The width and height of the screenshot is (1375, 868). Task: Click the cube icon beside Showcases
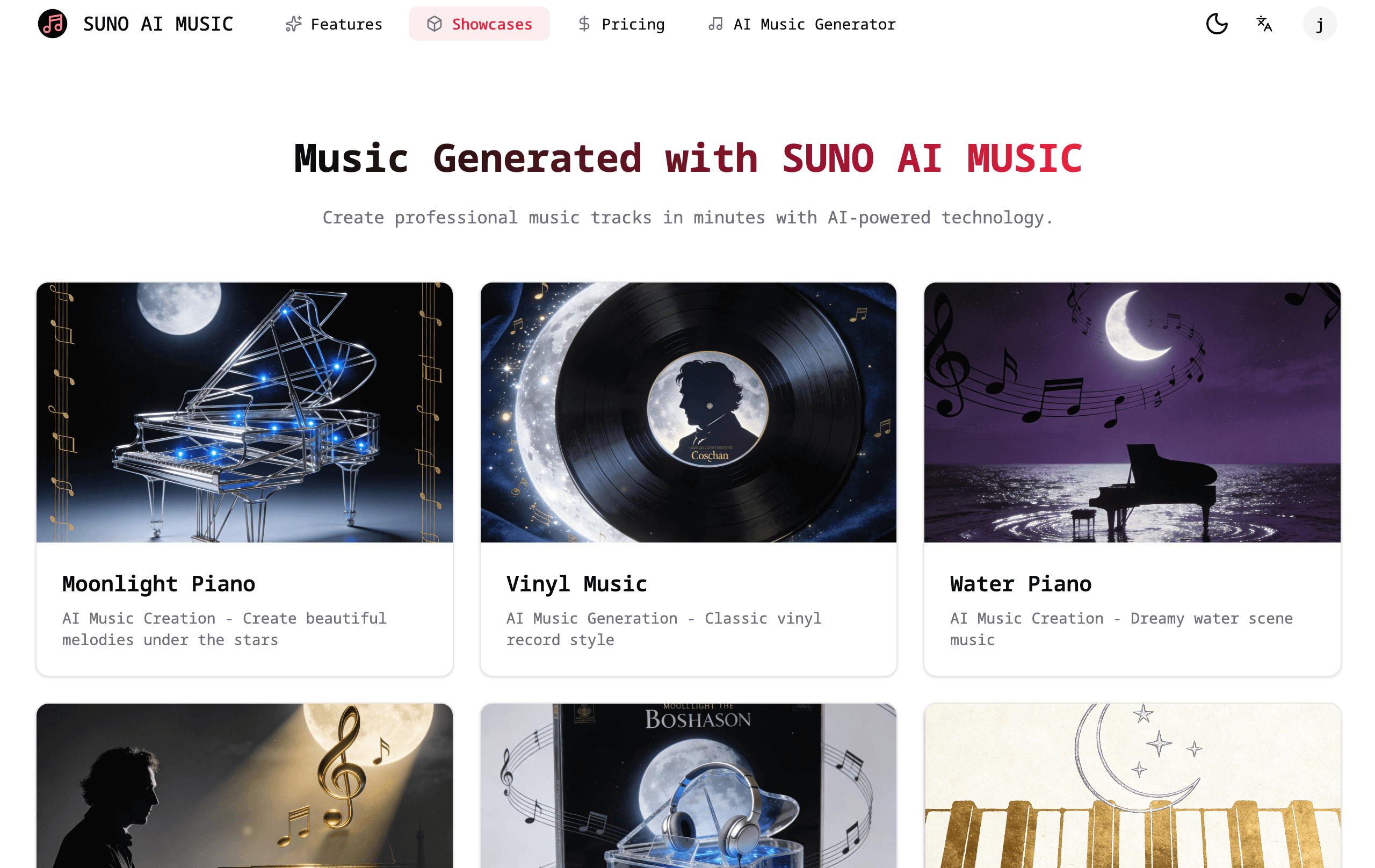click(435, 24)
